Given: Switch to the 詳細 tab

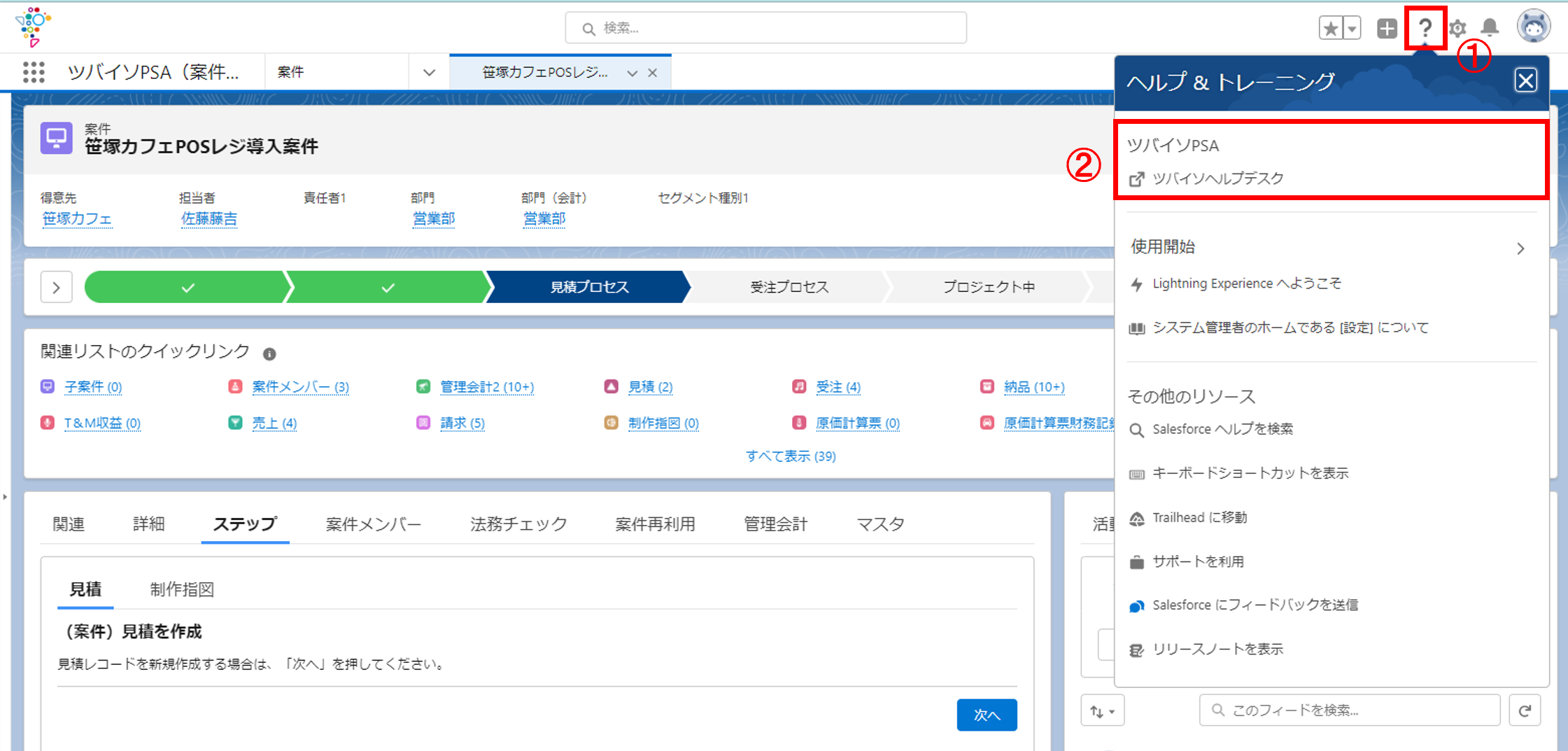Looking at the screenshot, I should (x=148, y=524).
